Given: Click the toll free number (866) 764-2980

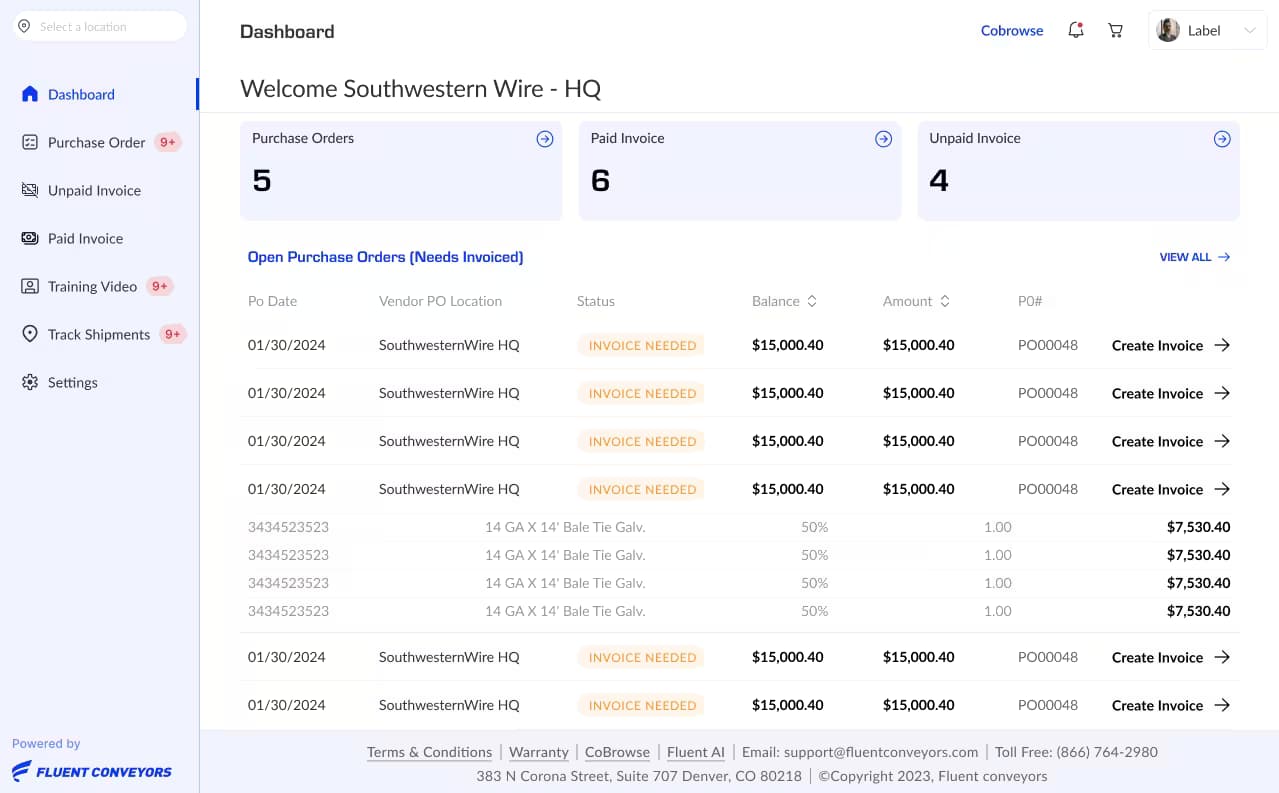Looking at the screenshot, I should 1108,752.
